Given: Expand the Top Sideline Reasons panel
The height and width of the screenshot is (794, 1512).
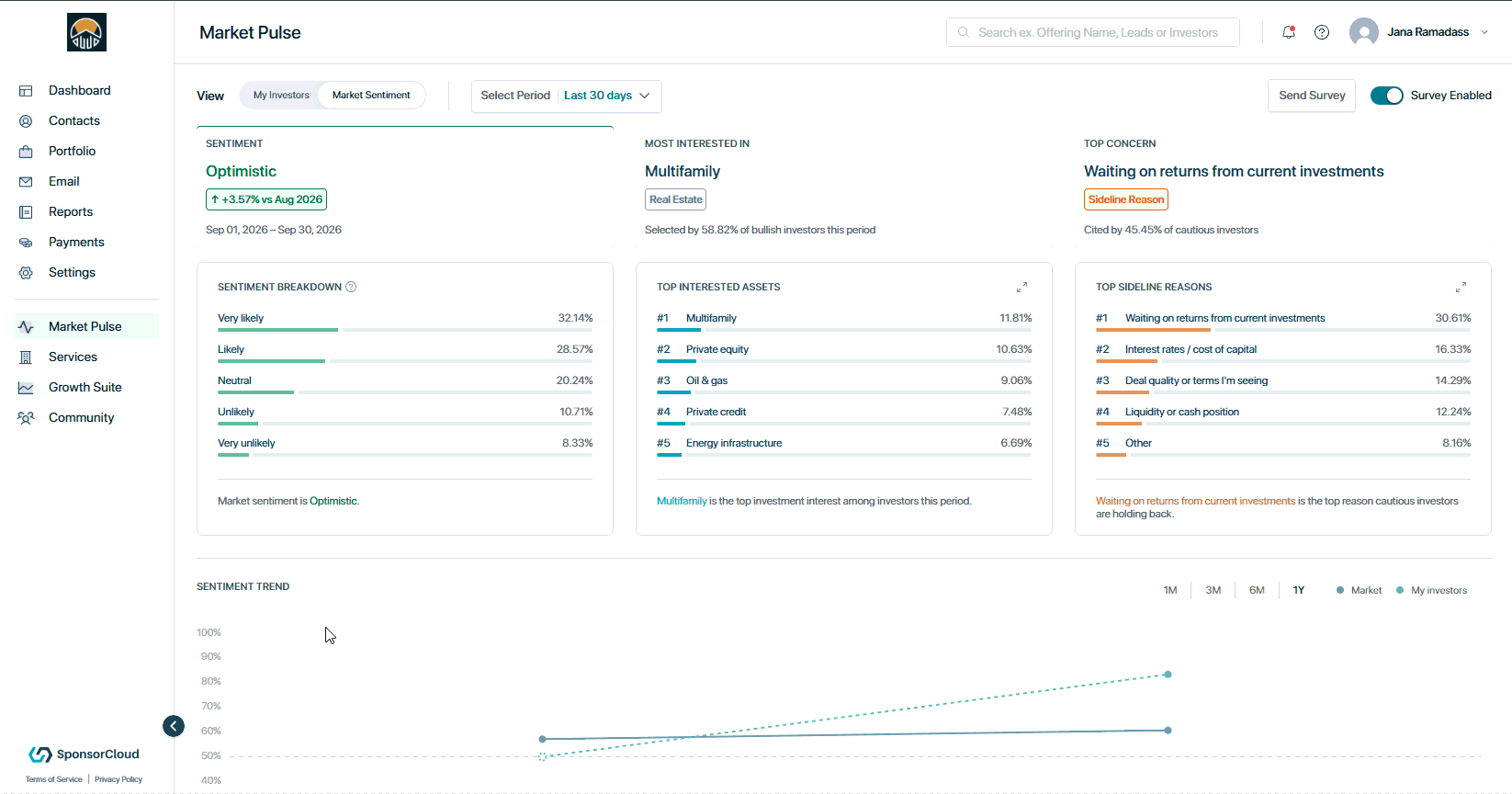Looking at the screenshot, I should [x=1461, y=288].
